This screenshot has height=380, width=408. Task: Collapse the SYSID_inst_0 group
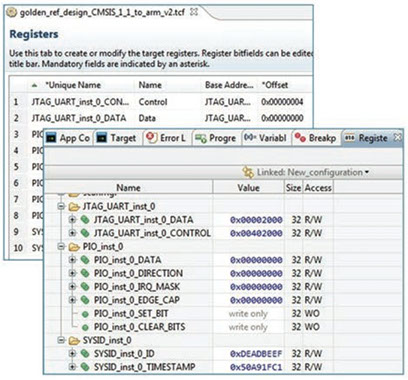click(61, 340)
